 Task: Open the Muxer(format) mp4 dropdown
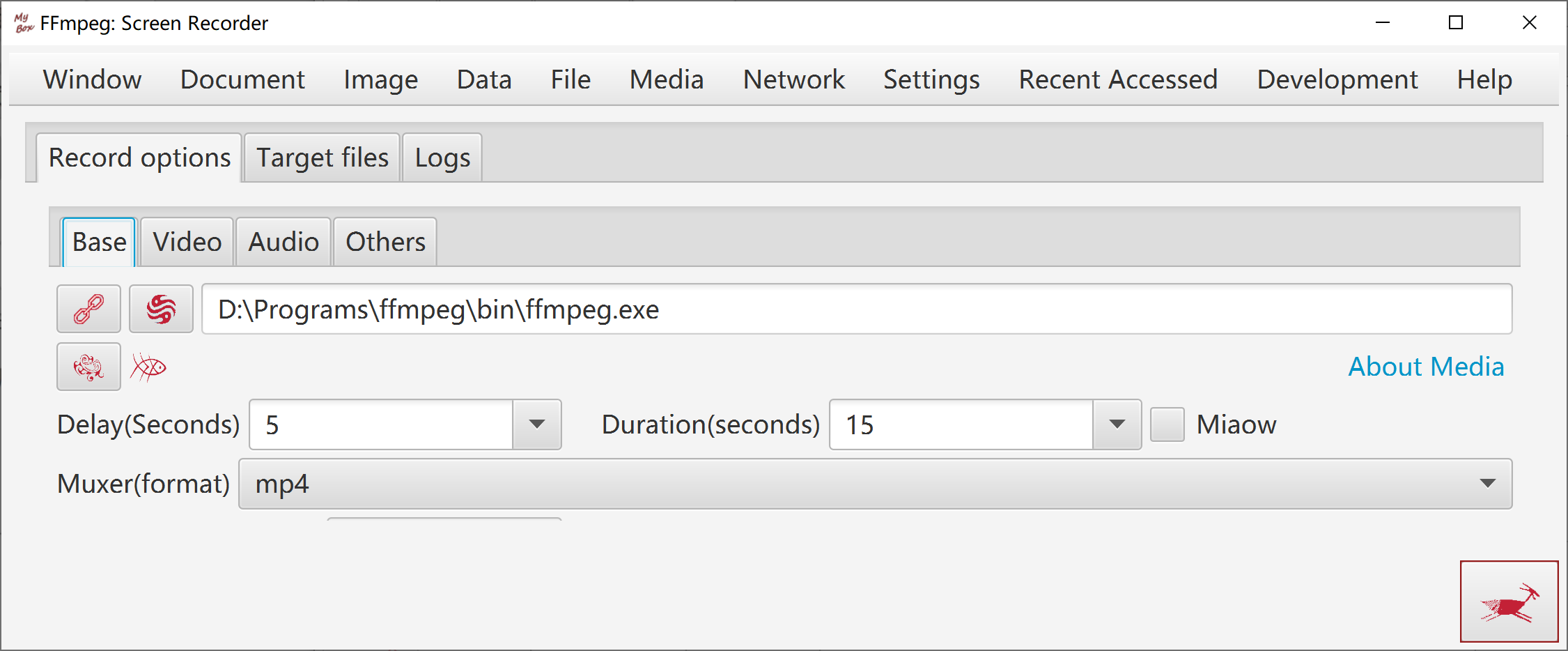click(875, 484)
